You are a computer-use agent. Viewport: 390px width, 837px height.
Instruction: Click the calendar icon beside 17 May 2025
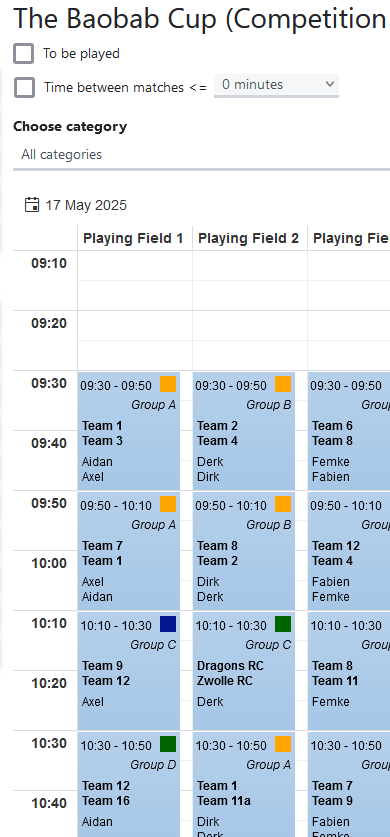click(32, 205)
